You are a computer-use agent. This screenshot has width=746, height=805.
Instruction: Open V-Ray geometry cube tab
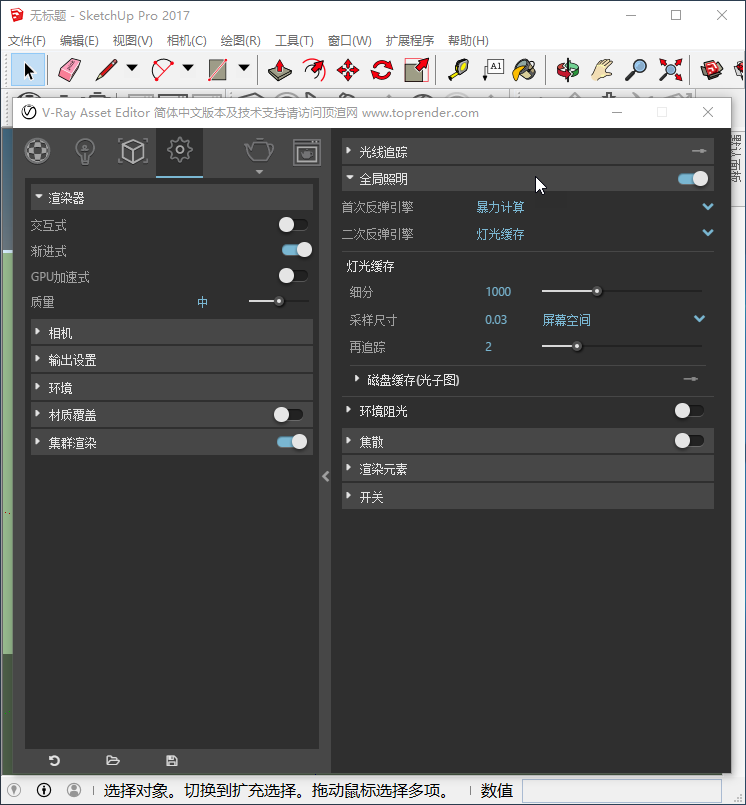133,151
